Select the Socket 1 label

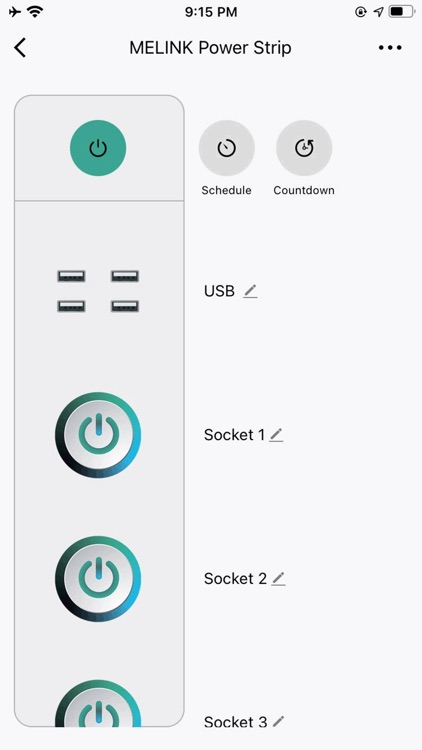click(x=234, y=435)
